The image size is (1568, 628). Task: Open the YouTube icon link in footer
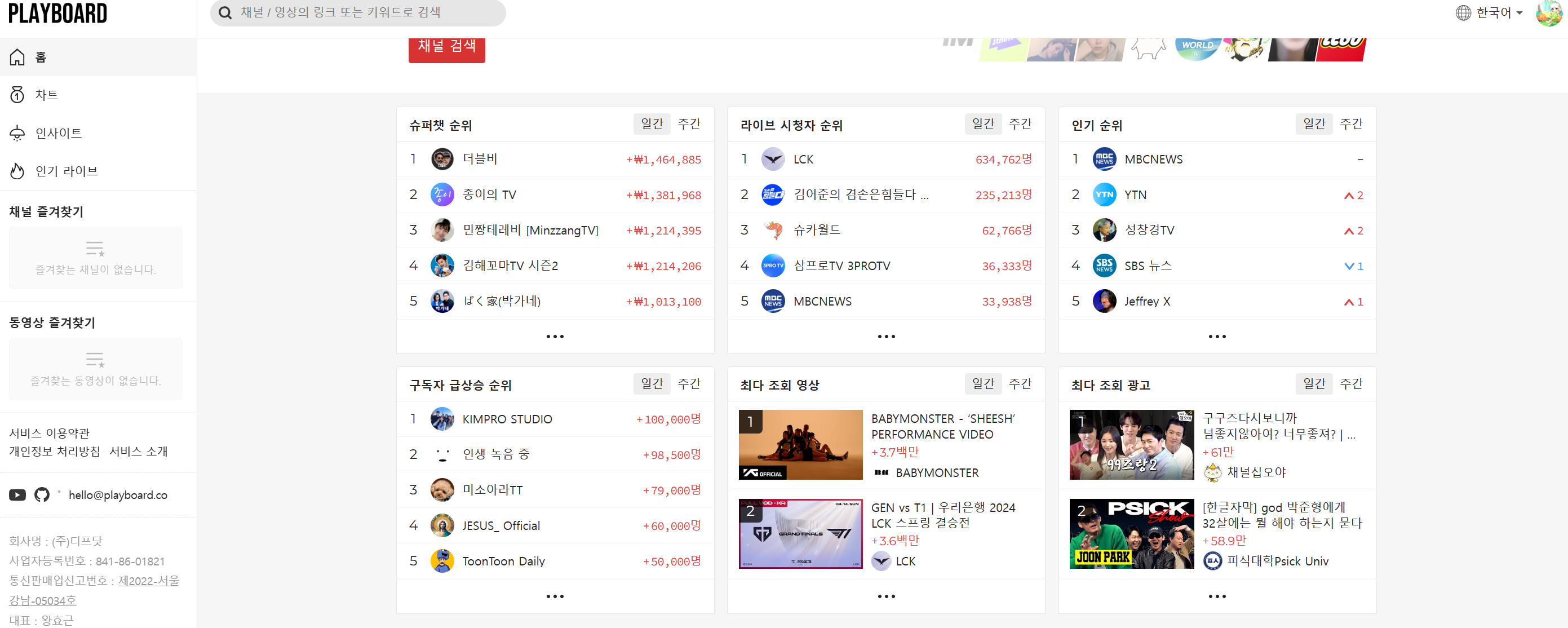point(17,496)
